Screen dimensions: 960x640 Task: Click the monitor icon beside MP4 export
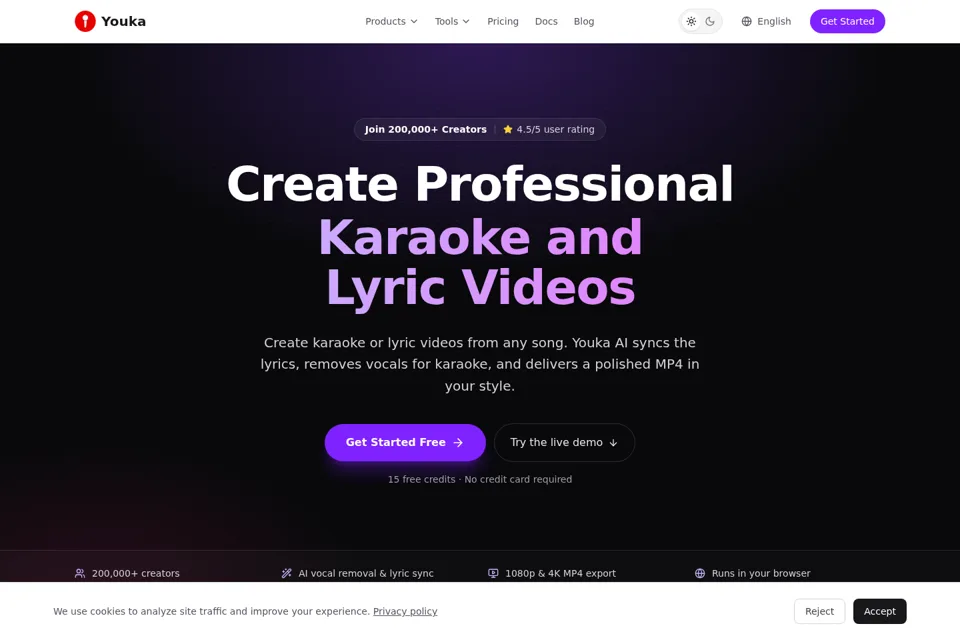[x=493, y=573]
